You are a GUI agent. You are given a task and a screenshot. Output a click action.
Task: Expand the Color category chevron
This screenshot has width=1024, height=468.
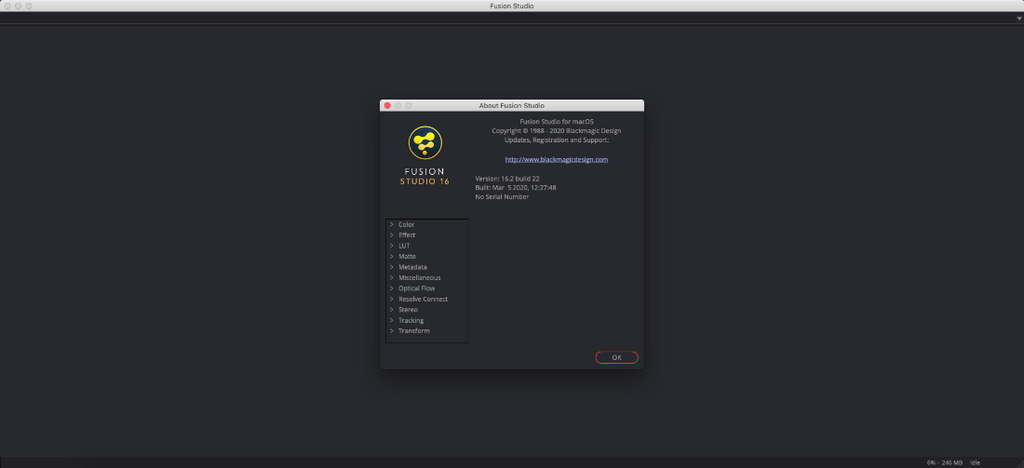point(391,225)
